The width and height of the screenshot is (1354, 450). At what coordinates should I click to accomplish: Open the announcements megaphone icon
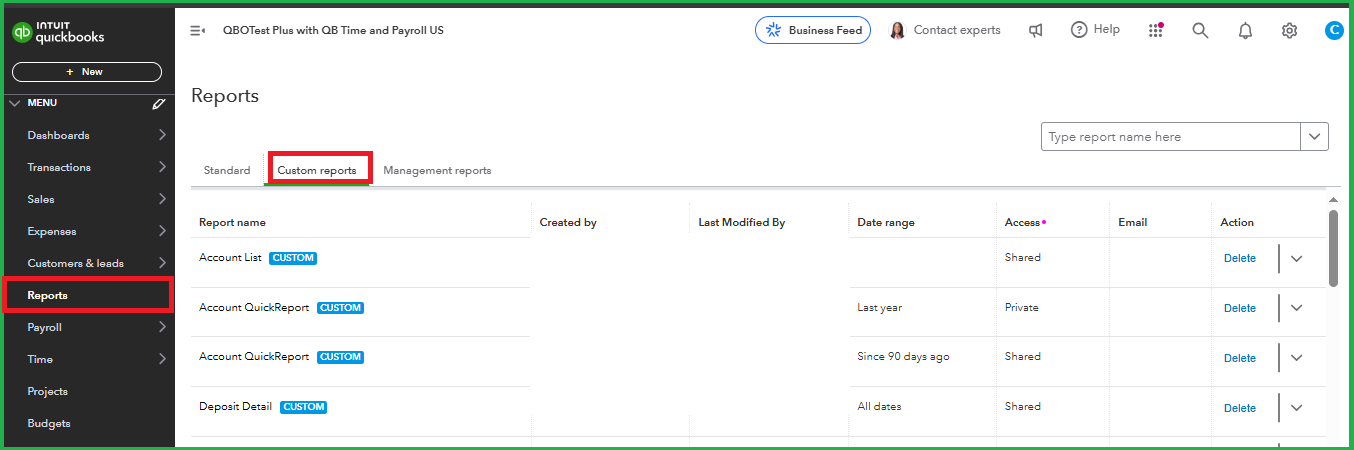click(1036, 30)
